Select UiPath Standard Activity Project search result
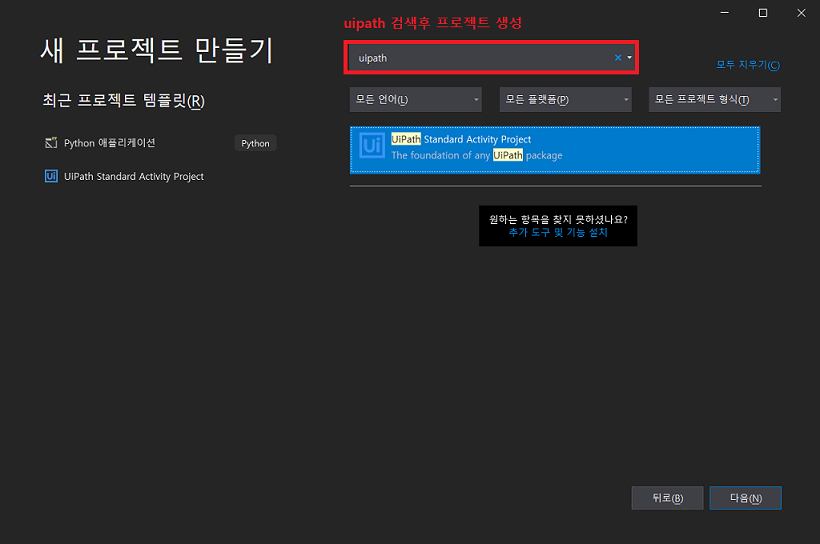The height and width of the screenshot is (544, 820). point(555,150)
